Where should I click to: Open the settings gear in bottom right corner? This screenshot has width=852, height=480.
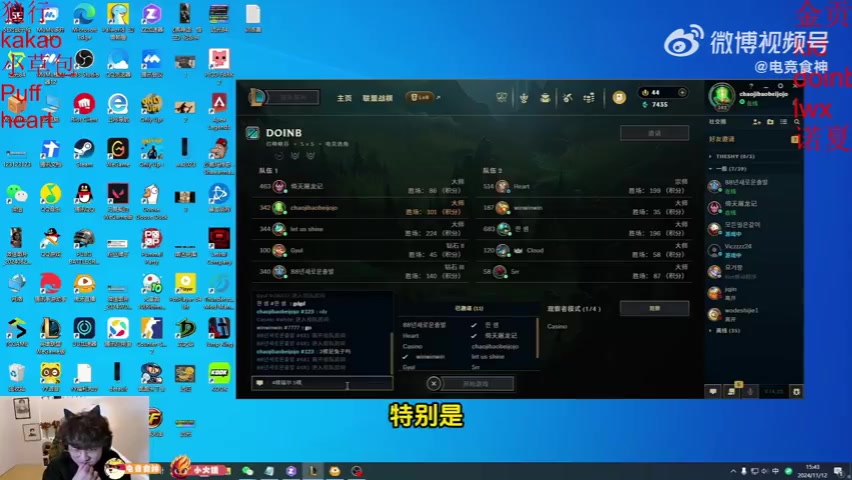[x=797, y=391]
